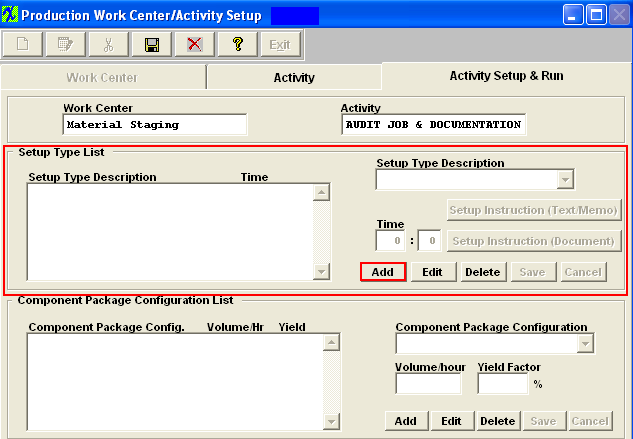Click Edit in Setup Type List
This screenshot has width=633, height=439.
point(433,272)
